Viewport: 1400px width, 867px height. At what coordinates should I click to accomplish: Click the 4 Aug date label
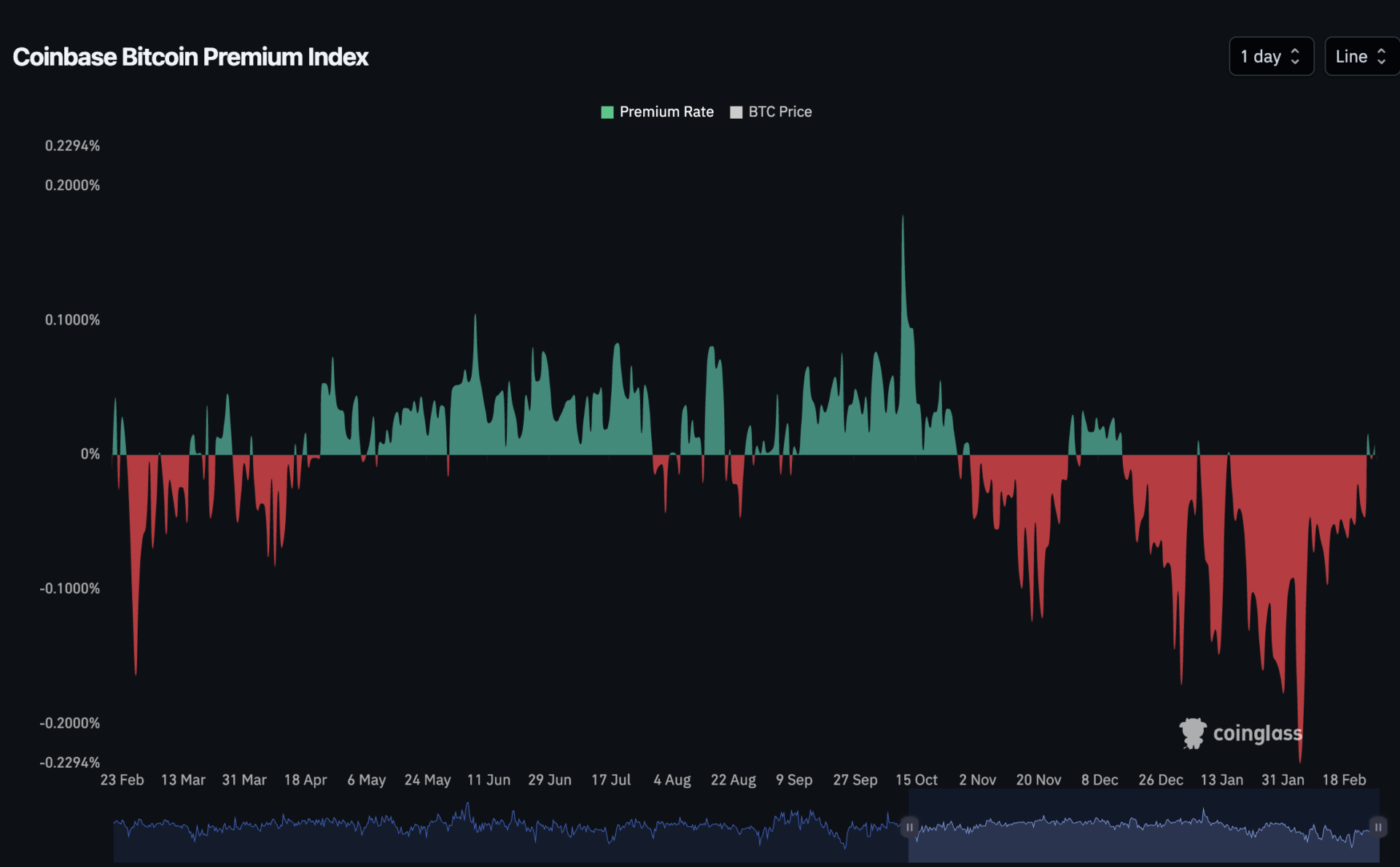672,780
